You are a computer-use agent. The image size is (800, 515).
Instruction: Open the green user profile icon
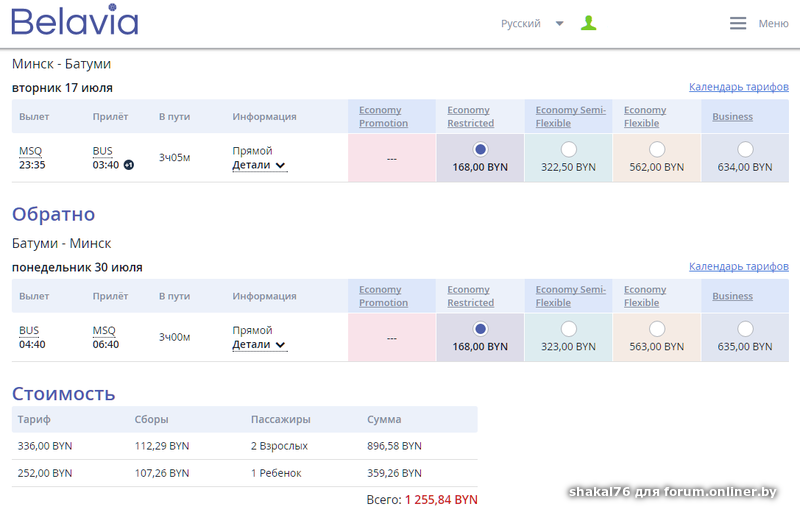pos(589,23)
